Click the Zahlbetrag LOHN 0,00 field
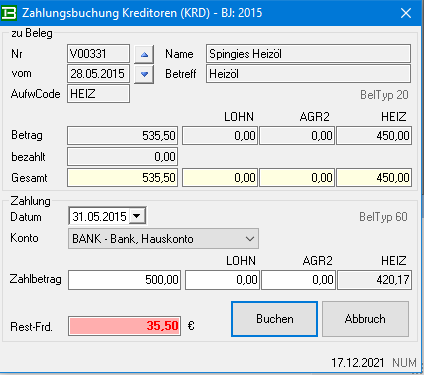The height and width of the screenshot is (375, 424). [x=222, y=280]
